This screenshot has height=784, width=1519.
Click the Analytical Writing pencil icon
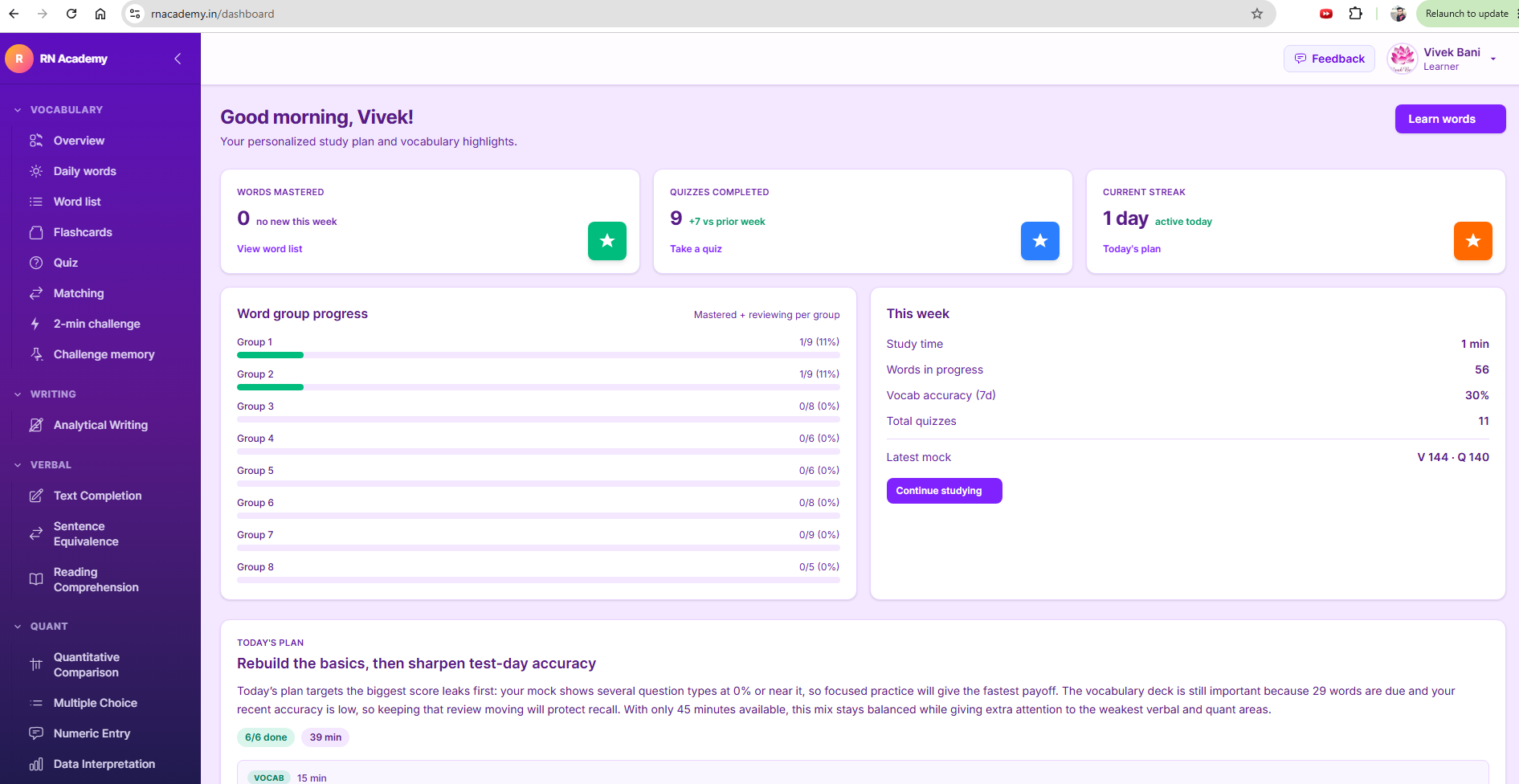36,425
